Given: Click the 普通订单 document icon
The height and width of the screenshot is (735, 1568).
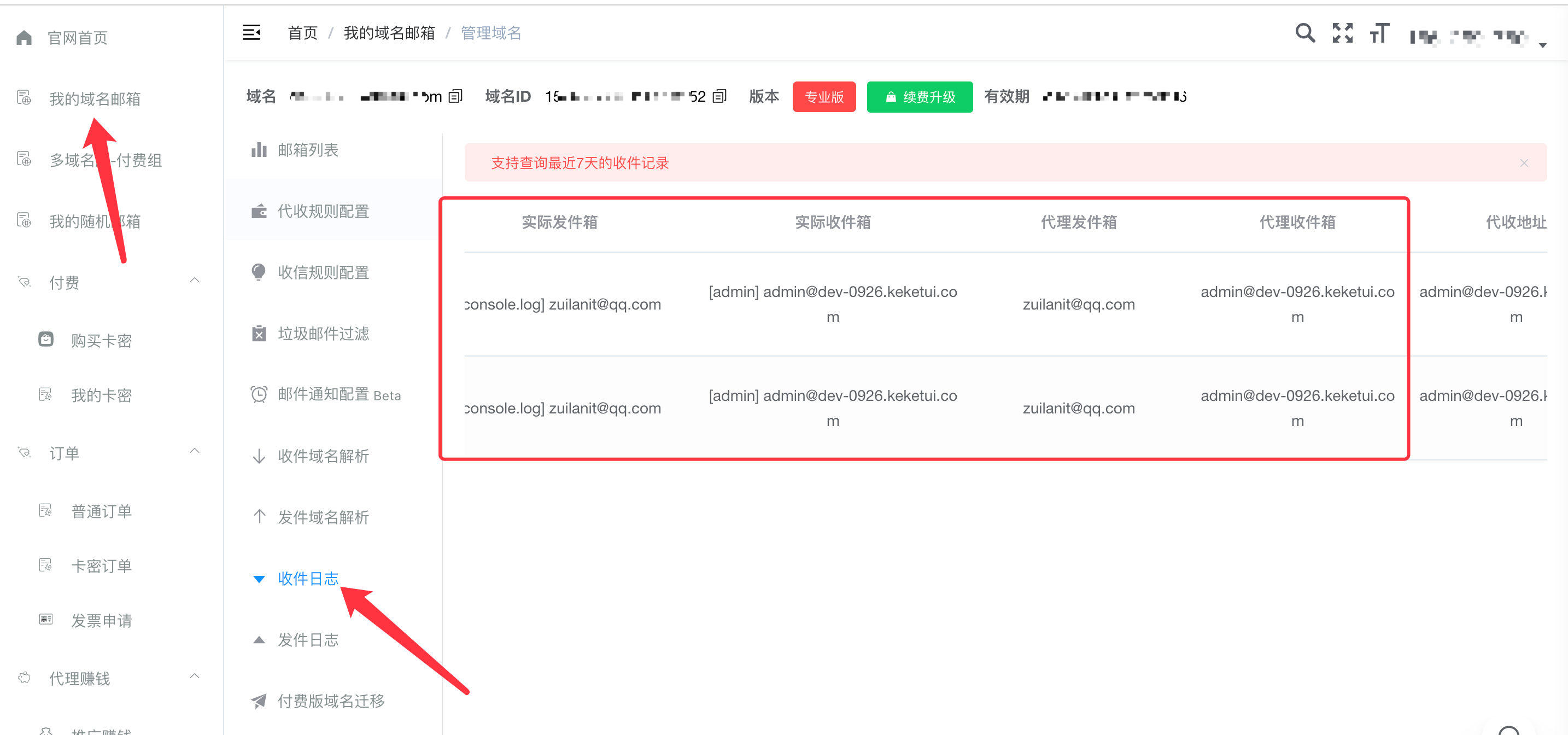Looking at the screenshot, I should click(x=46, y=510).
